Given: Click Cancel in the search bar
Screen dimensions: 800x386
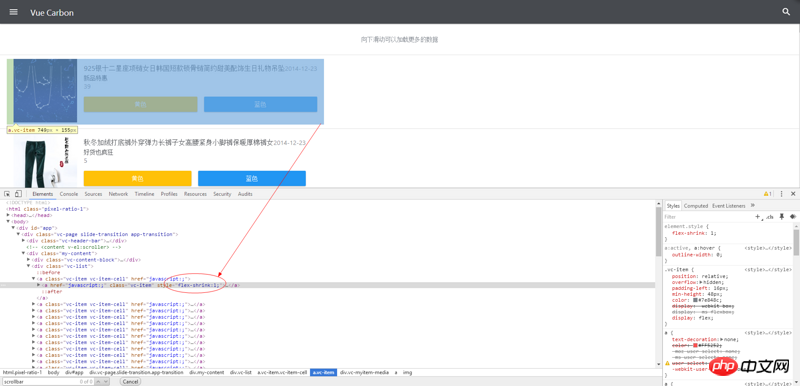Looking at the screenshot, I should pyautogui.click(x=130, y=381).
